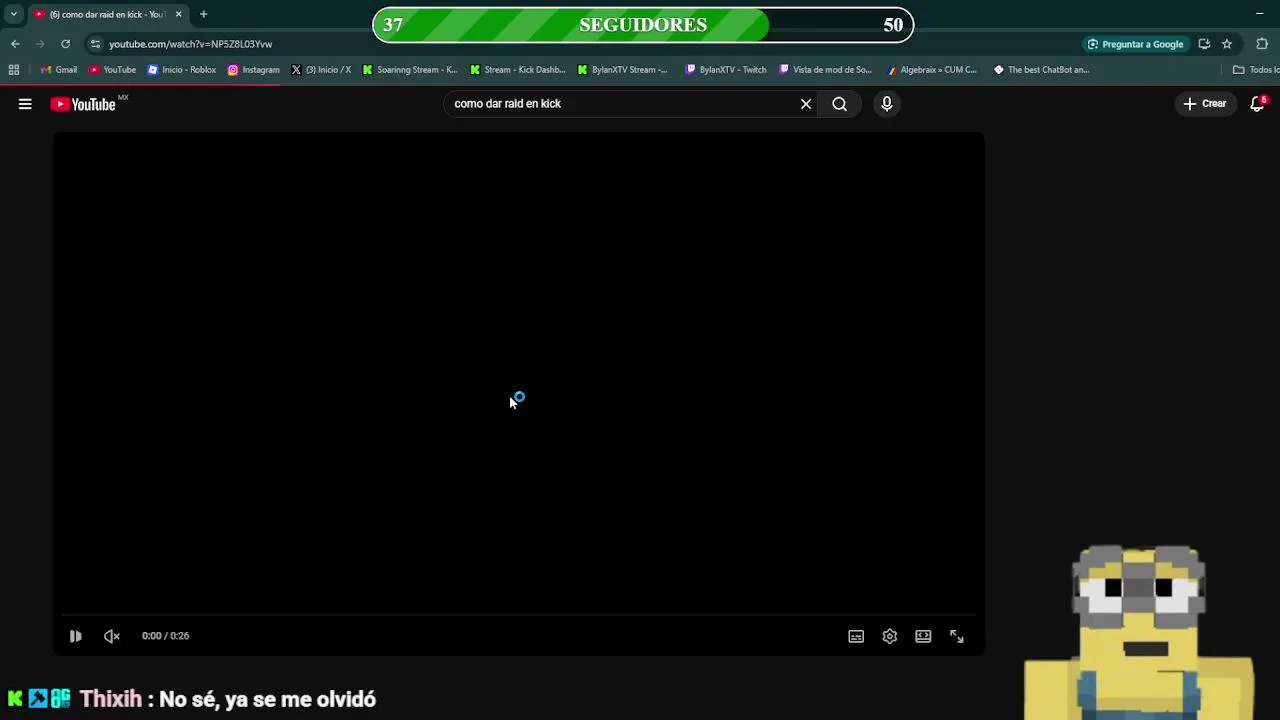Open YouTube guide hamburger menu
Screen dimensions: 1280x720
pos(25,104)
